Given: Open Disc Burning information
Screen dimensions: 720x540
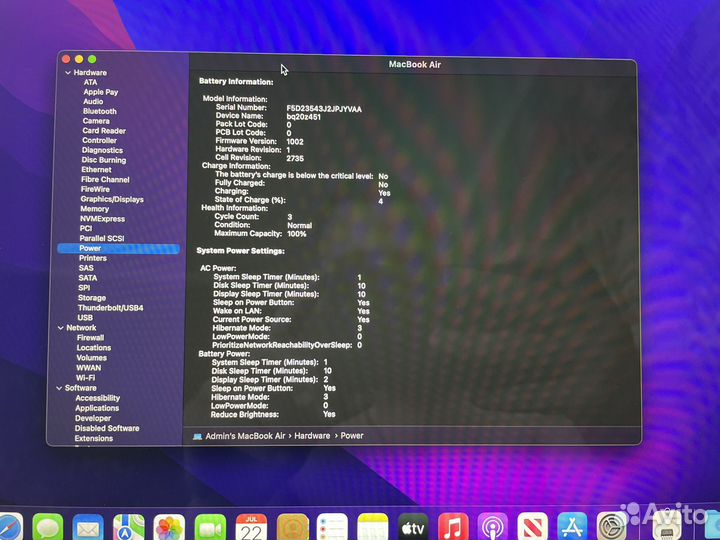Looking at the screenshot, I should click(104, 160).
